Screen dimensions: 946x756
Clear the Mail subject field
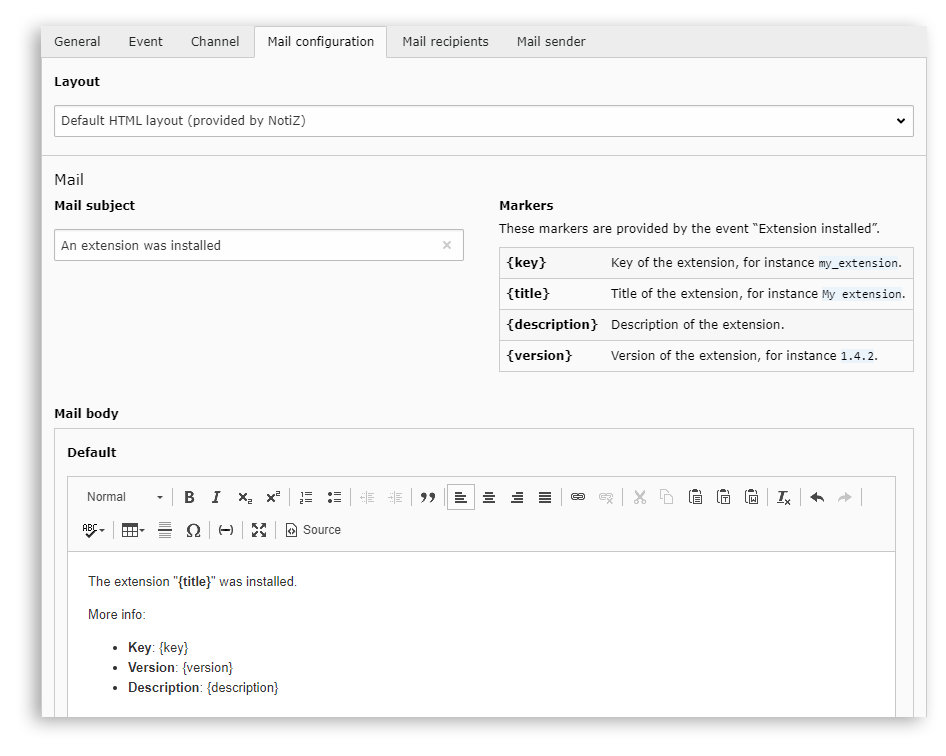click(447, 245)
